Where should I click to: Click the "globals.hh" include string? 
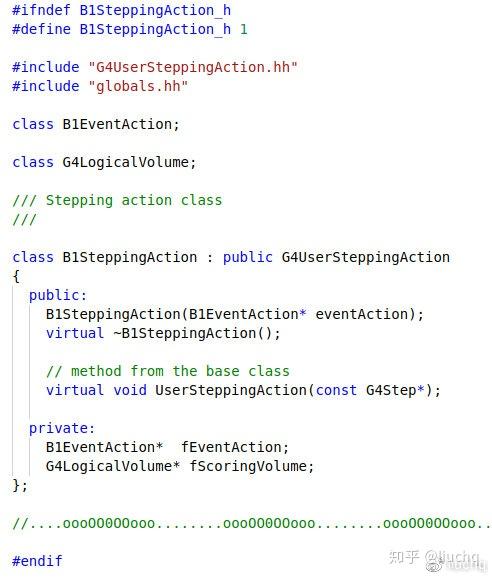tap(138, 86)
